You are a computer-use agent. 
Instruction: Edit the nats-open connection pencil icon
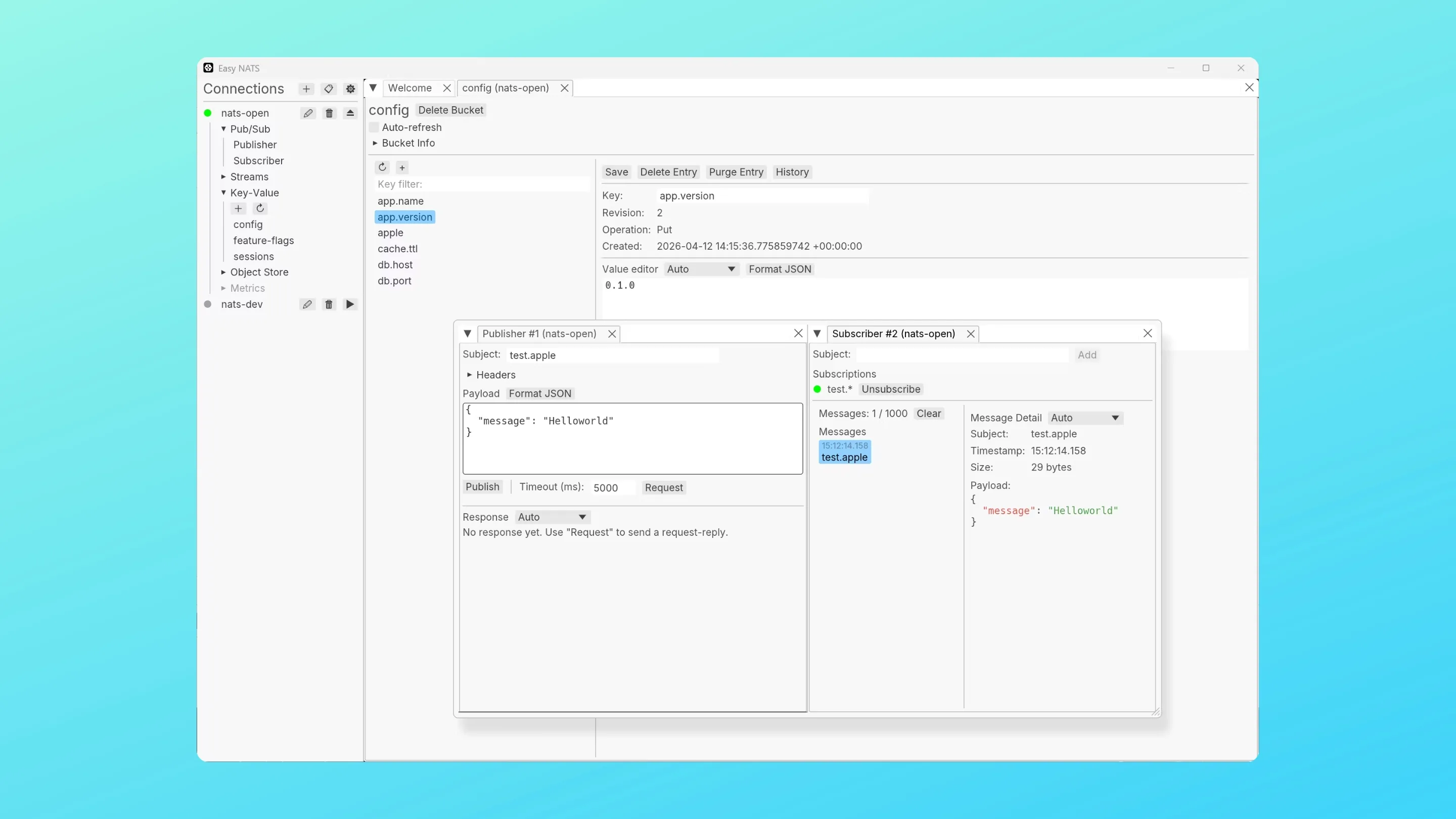[307, 113]
